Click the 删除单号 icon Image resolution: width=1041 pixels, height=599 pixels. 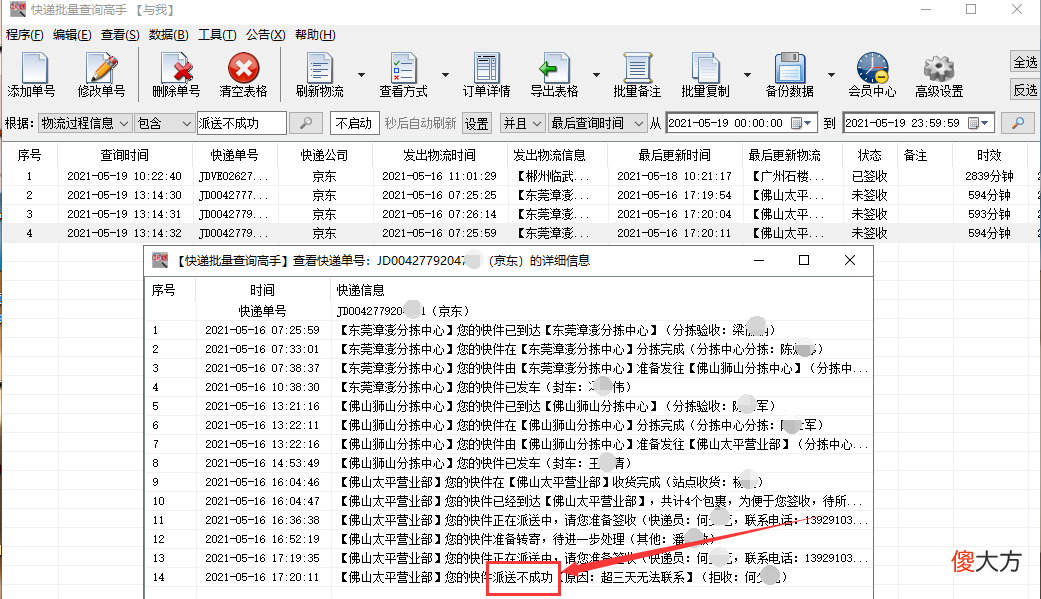pyautogui.click(x=176, y=74)
